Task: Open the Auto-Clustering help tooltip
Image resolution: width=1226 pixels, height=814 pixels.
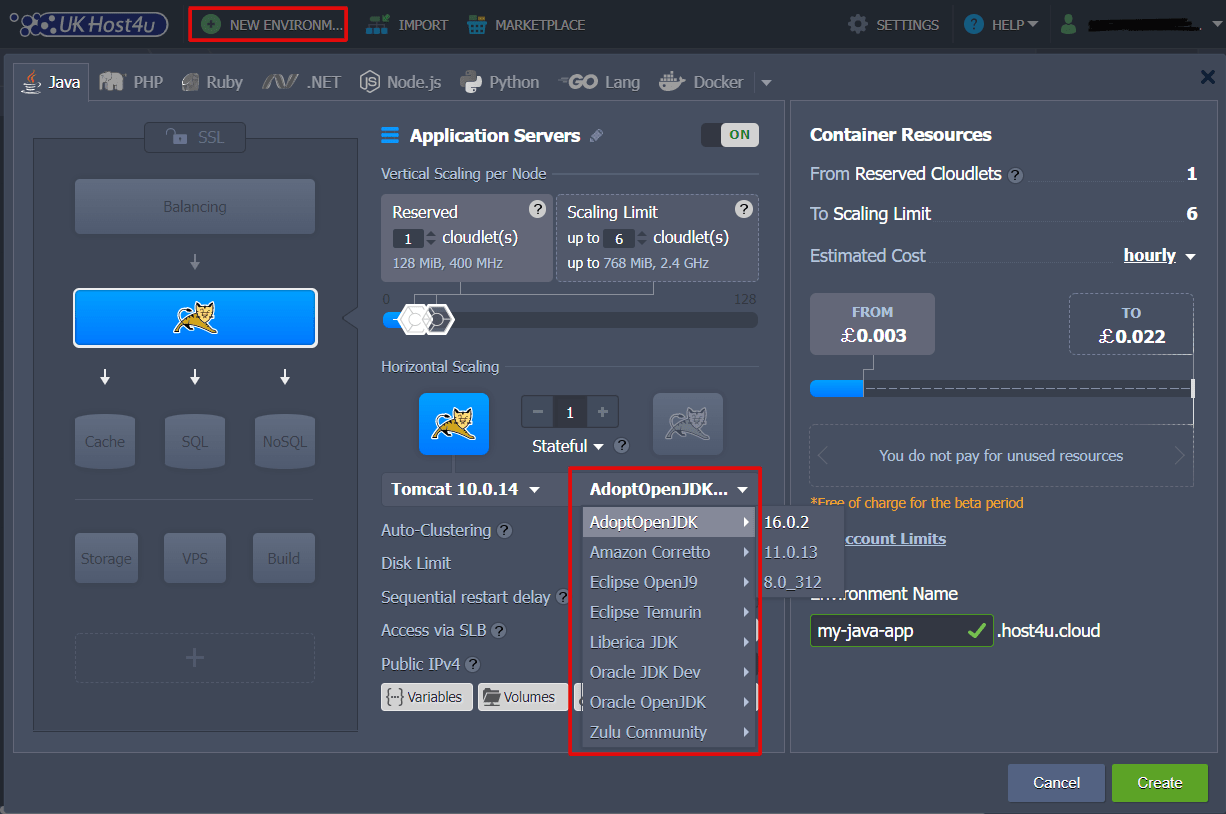Action: (503, 530)
